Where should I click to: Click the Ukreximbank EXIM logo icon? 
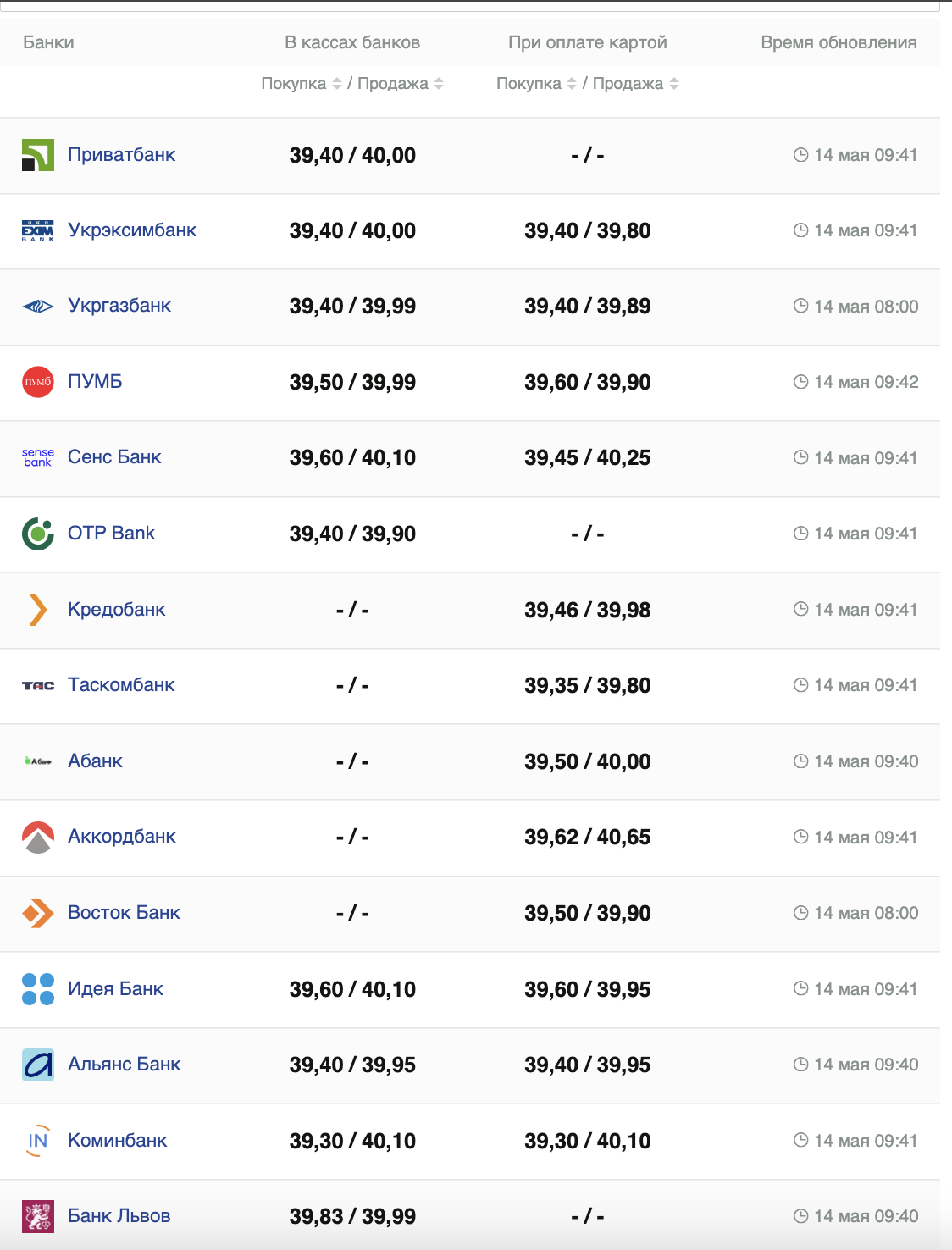pyautogui.click(x=38, y=230)
